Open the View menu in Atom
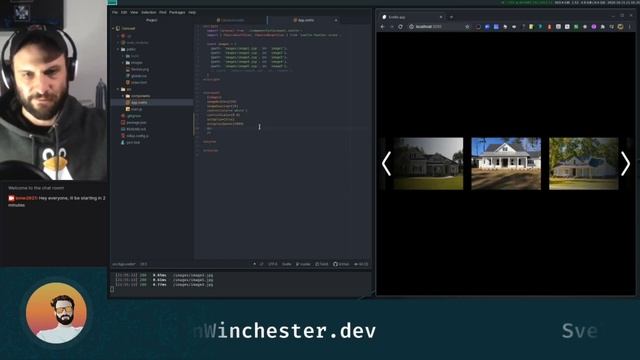This screenshot has width=640, height=360. click(x=134, y=12)
